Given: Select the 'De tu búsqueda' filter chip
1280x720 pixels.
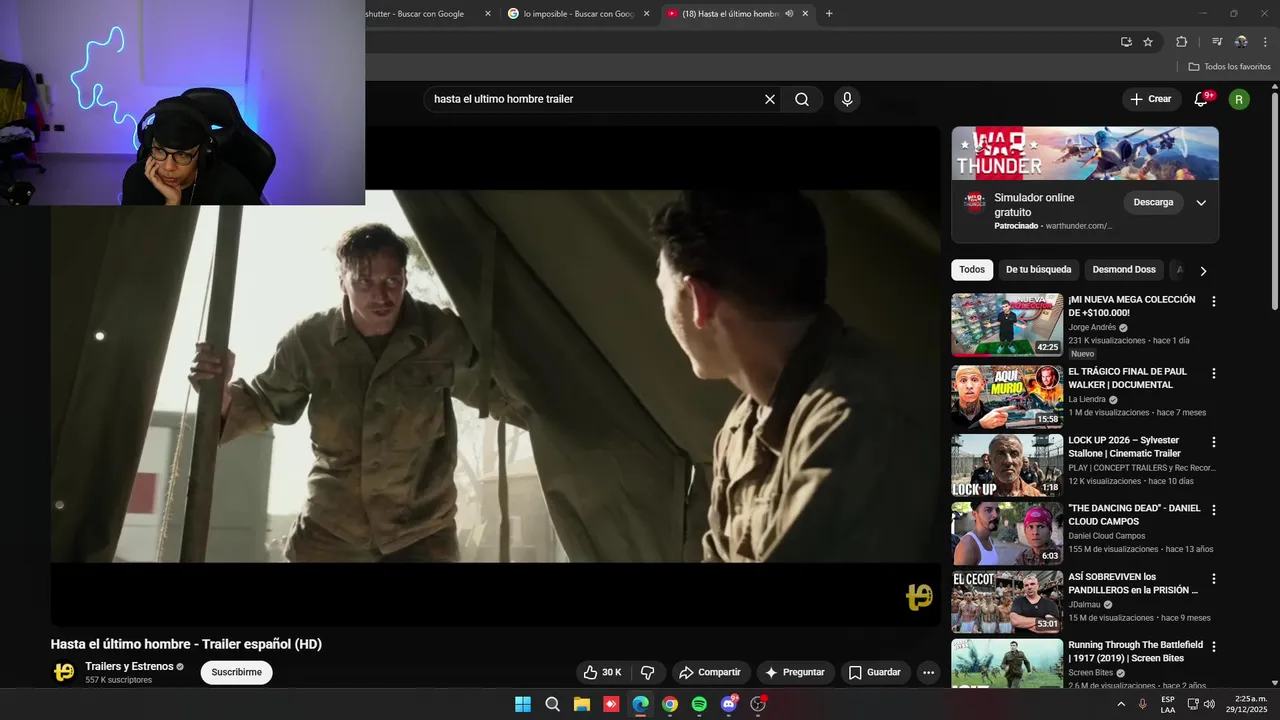Looking at the screenshot, I should (1038, 269).
